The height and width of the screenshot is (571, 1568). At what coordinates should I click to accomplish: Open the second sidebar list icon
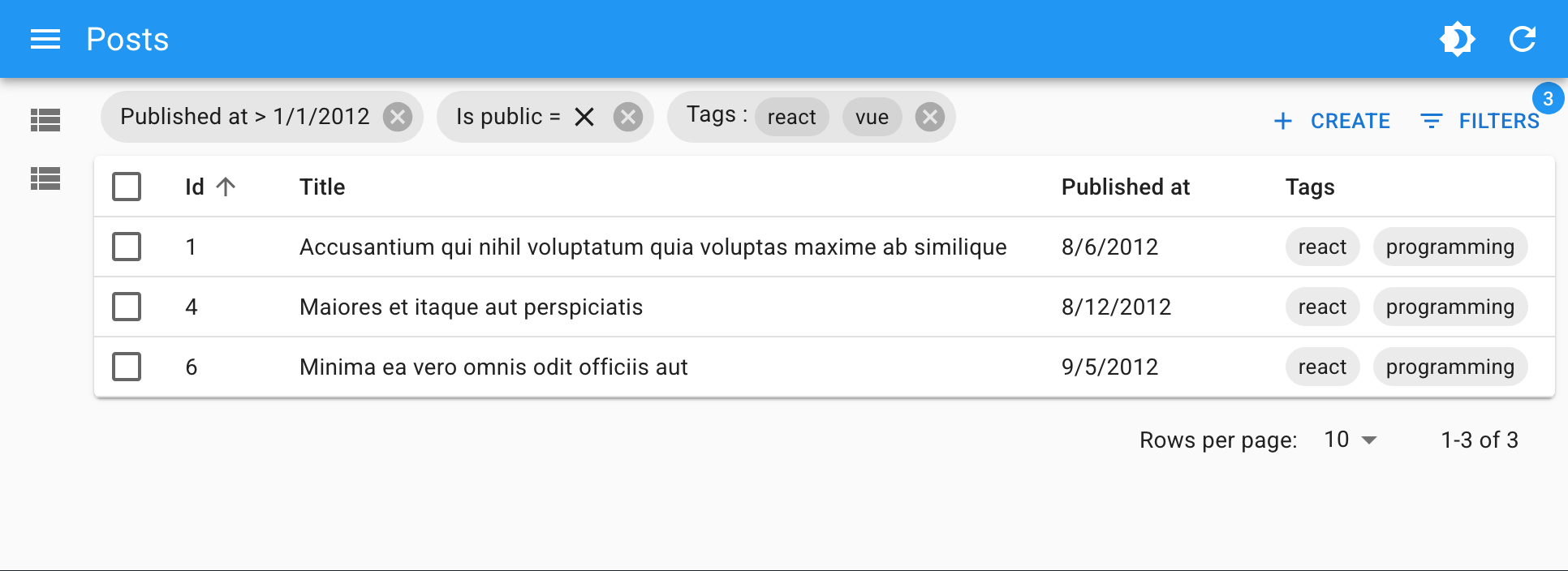click(x=45, y=178)
